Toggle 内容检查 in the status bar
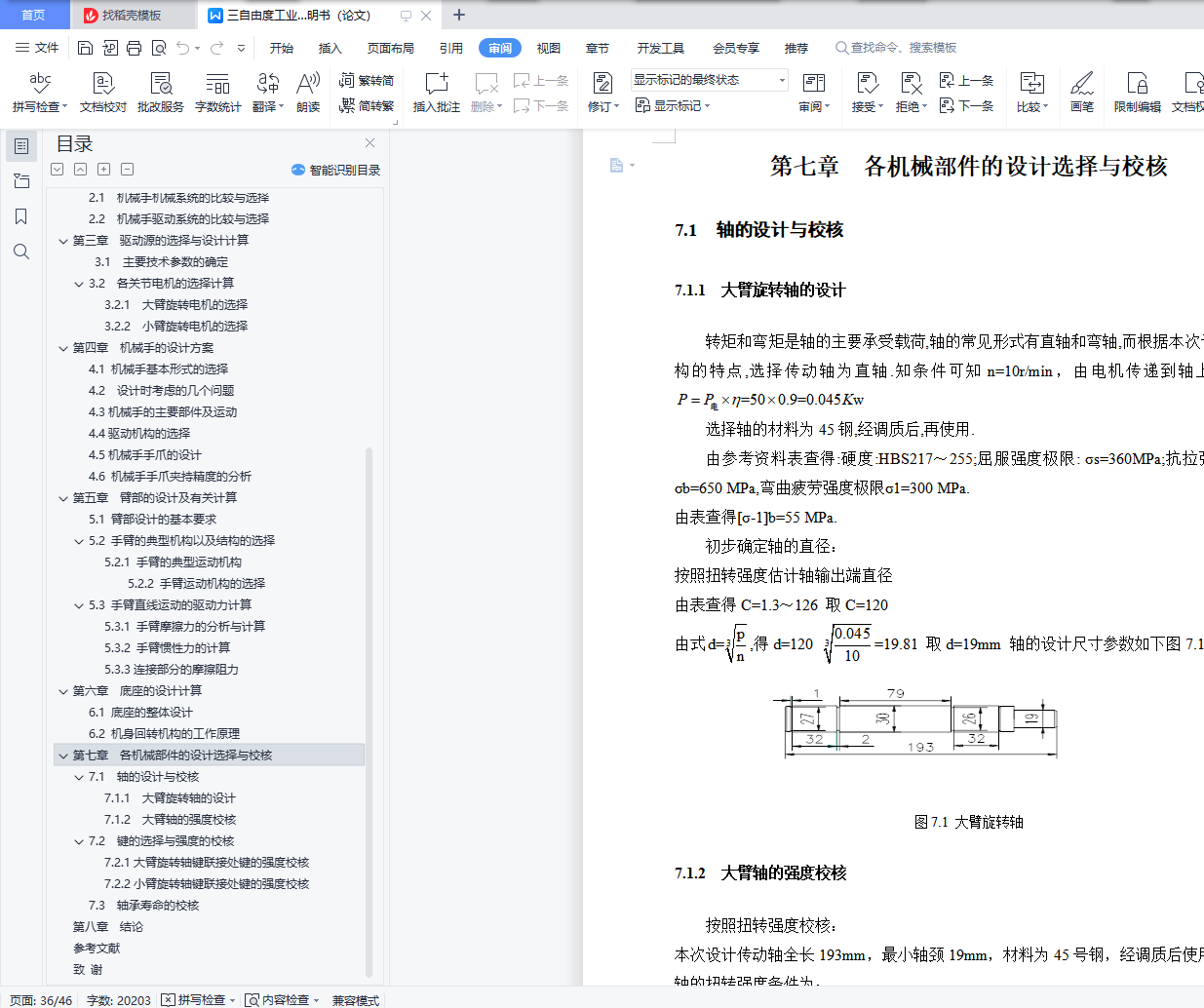The width and height of the screenshot is (1204, 1008). [x=283, y=1000]
